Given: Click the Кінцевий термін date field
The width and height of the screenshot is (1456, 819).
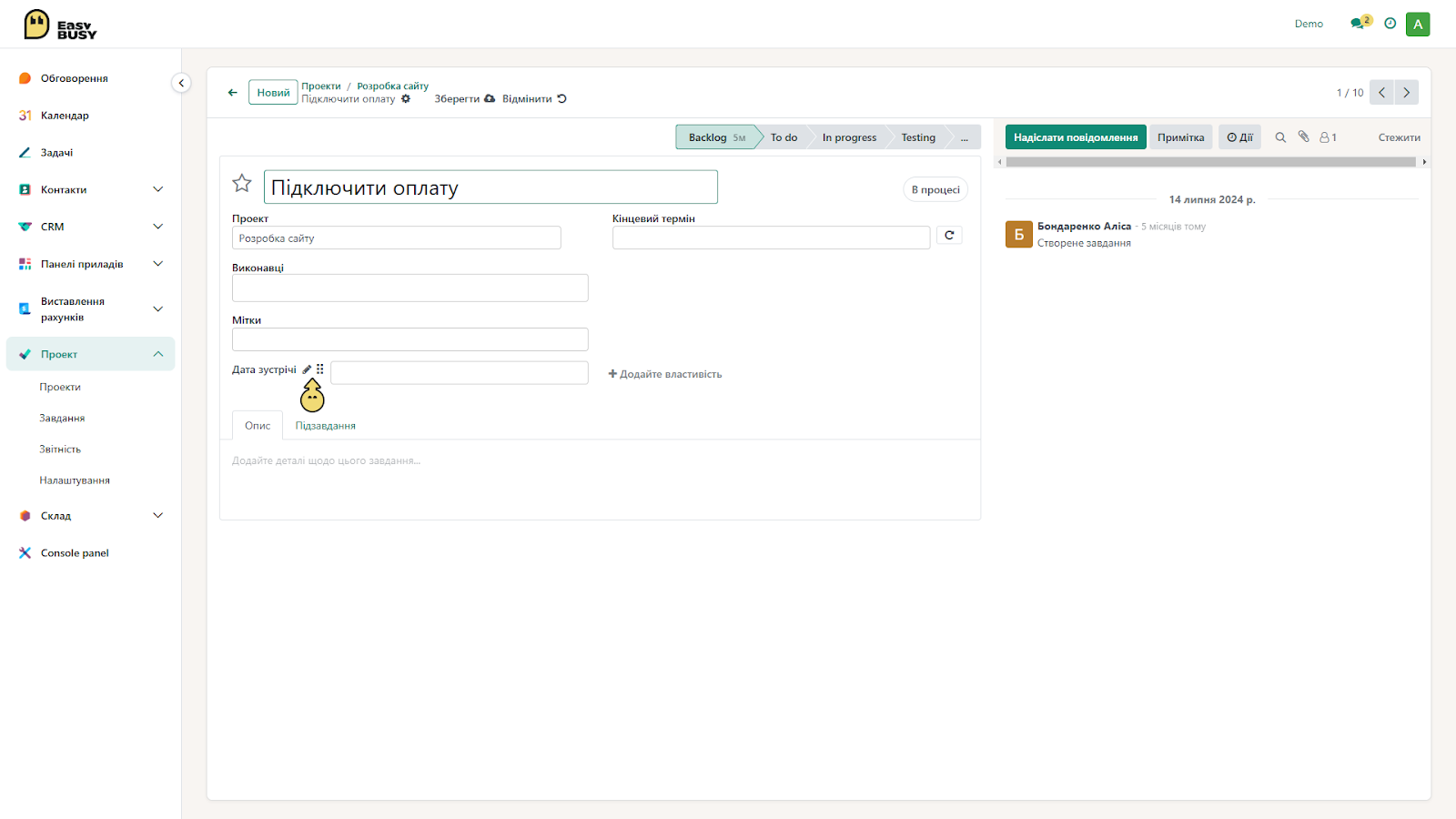Looking at the screenshot, I should coord(771,238).
